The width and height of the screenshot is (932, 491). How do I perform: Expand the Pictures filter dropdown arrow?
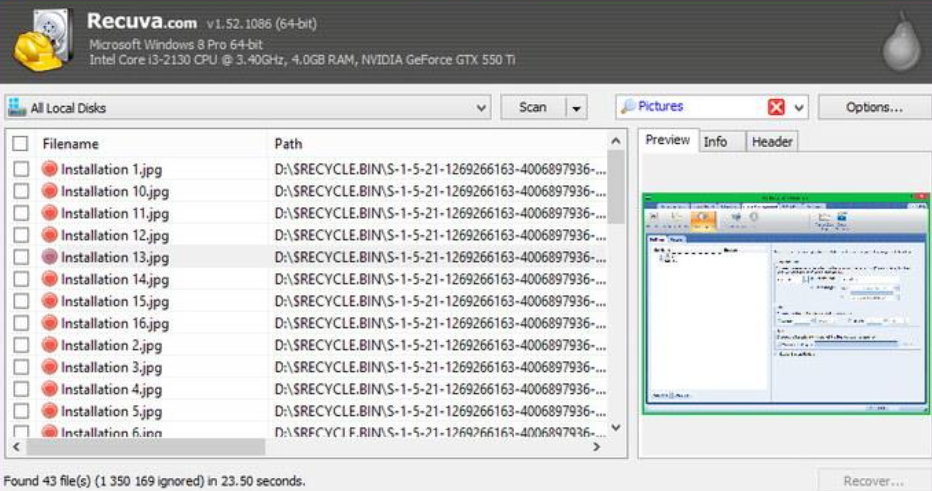[799, 108]
